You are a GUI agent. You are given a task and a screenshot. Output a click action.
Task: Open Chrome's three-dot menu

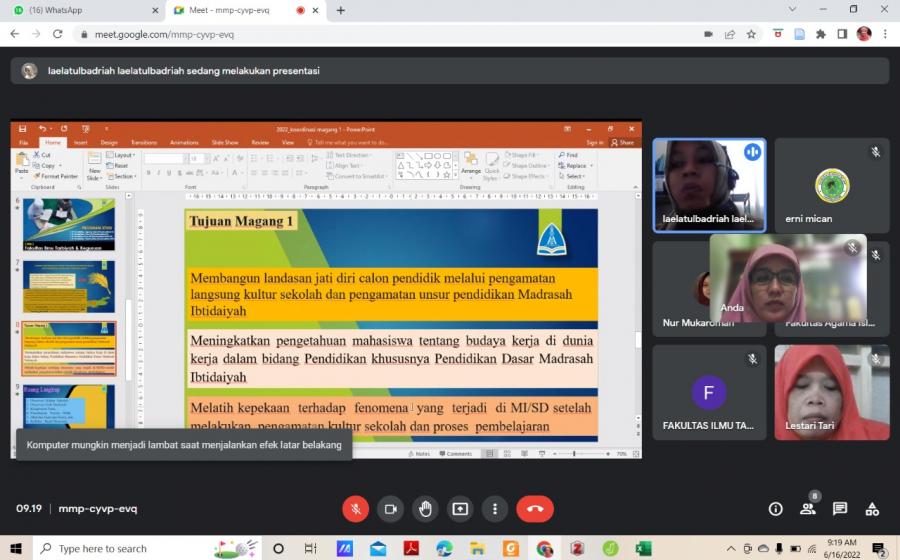point(885,33)
